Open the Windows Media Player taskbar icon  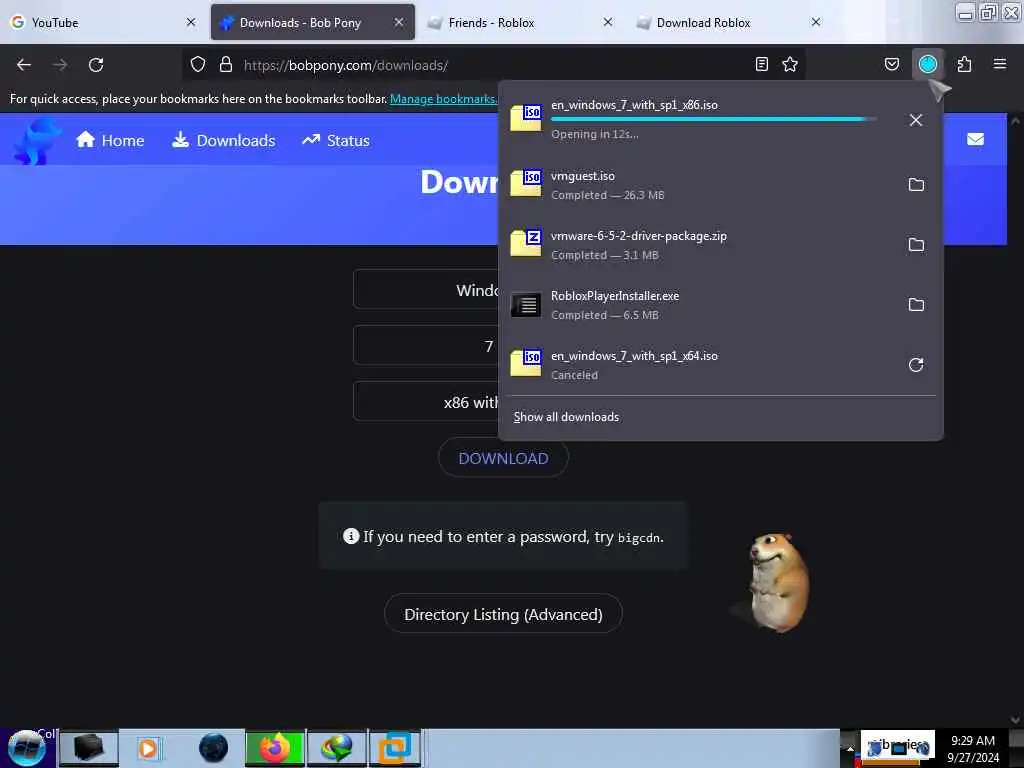tap(148, 748)
